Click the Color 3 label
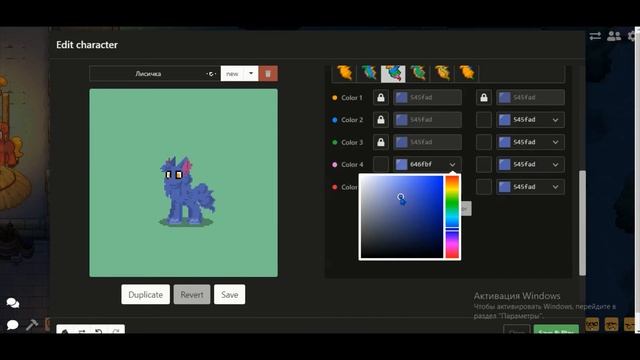 pyautogui.click(x=352, y=142)
